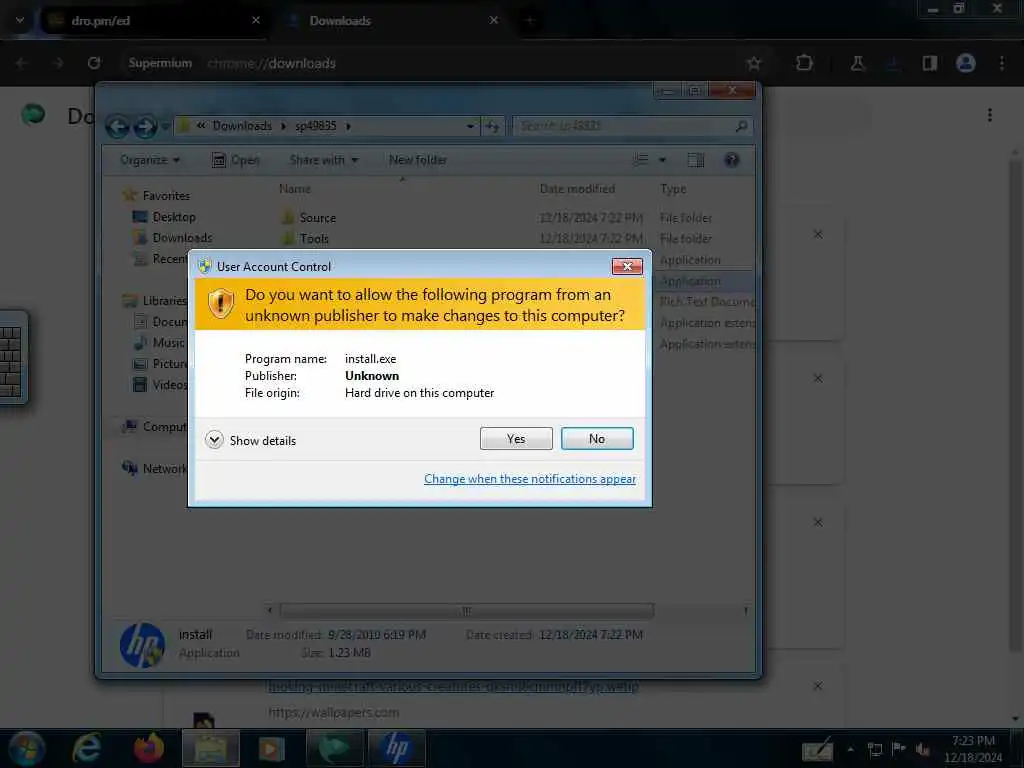Open the browser tab search dropdown

pos(20,20)
